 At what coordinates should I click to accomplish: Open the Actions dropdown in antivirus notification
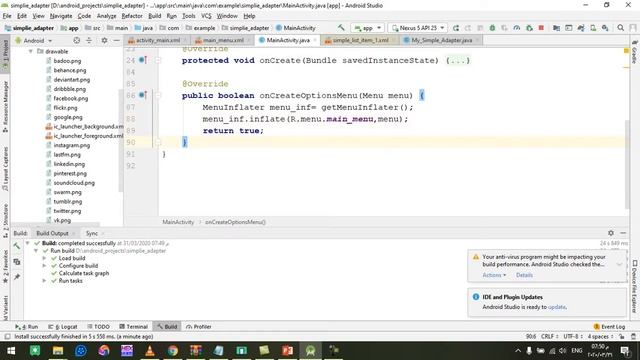point(494,275)
